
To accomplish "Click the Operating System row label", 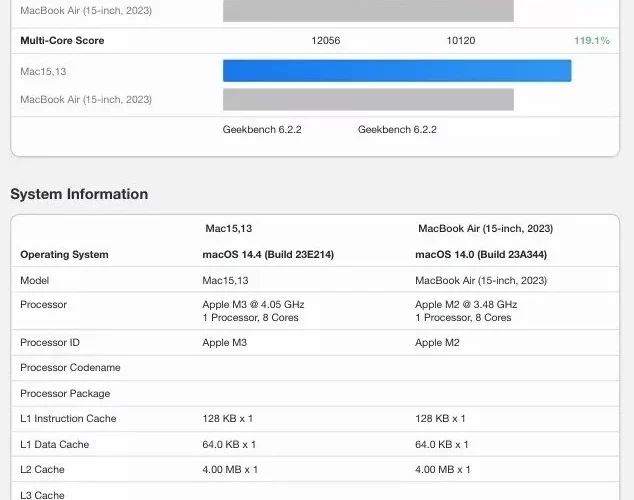I will [64, 255].
